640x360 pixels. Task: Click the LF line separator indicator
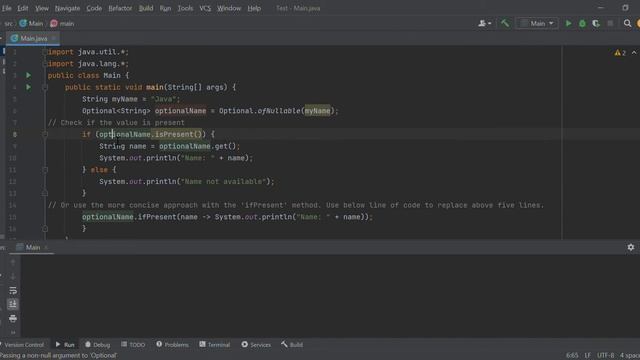[x=587, y=356]
